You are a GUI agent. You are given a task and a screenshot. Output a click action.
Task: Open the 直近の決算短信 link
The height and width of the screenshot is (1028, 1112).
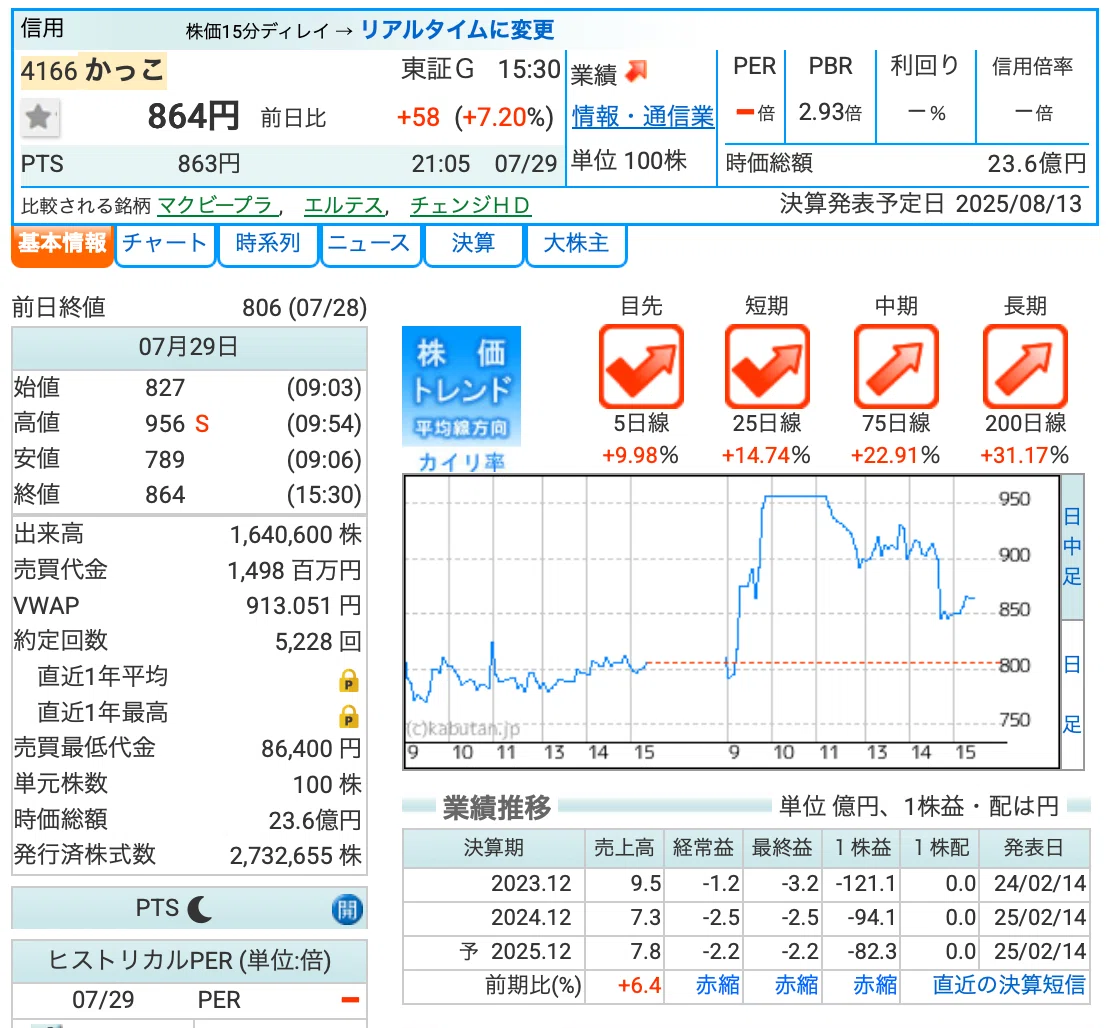point(1008,985)
